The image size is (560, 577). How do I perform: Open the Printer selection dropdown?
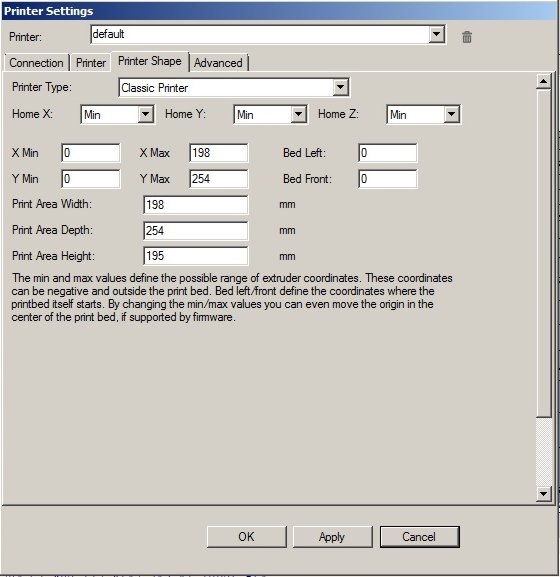tap(436, 34)
